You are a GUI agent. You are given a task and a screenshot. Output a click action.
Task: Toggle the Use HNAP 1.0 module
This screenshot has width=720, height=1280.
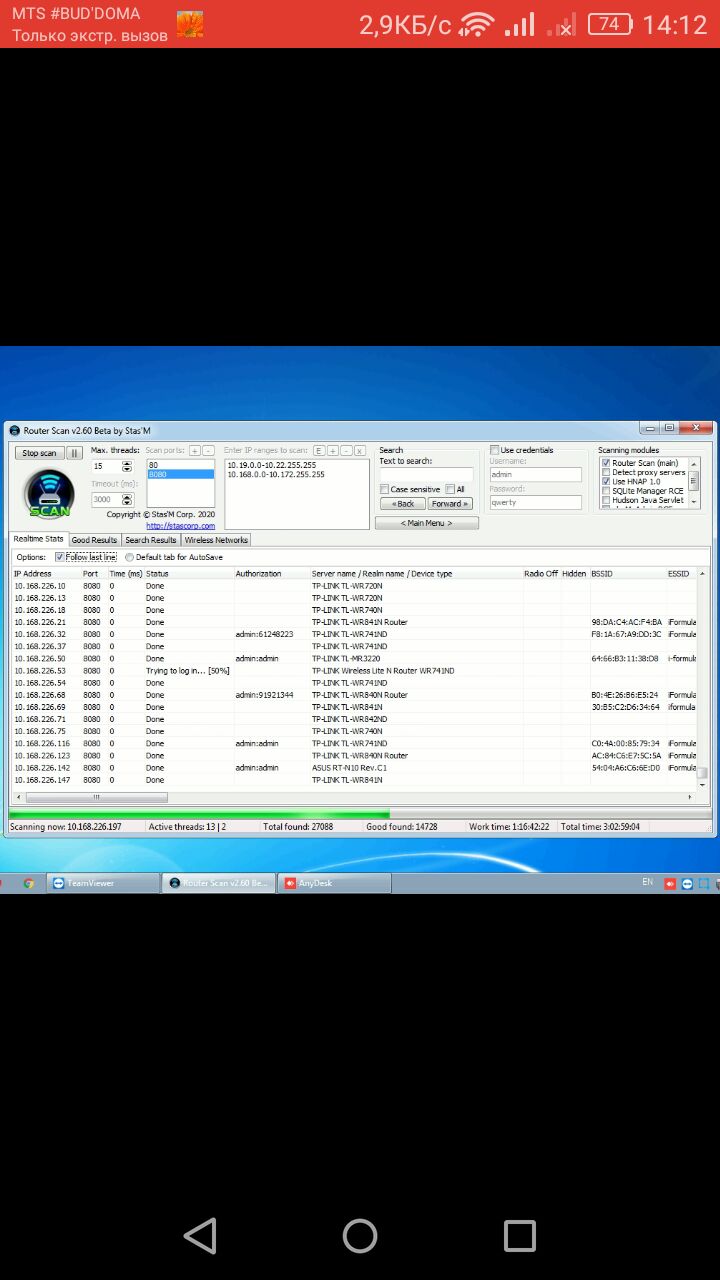(606, 481)
